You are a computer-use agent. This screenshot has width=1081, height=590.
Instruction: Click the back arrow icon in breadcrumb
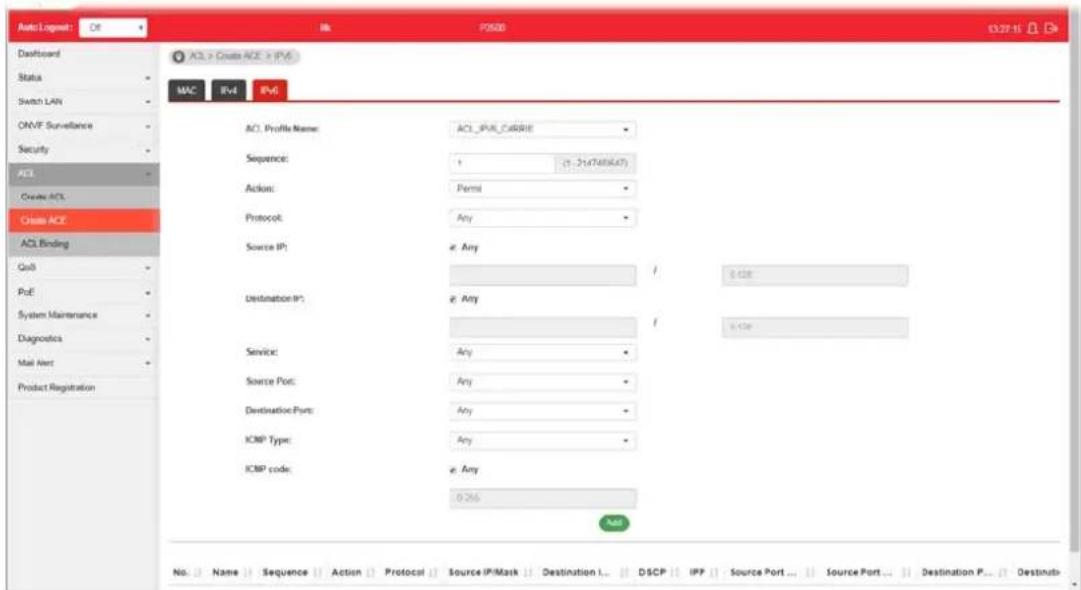click(x=179, y=57)
